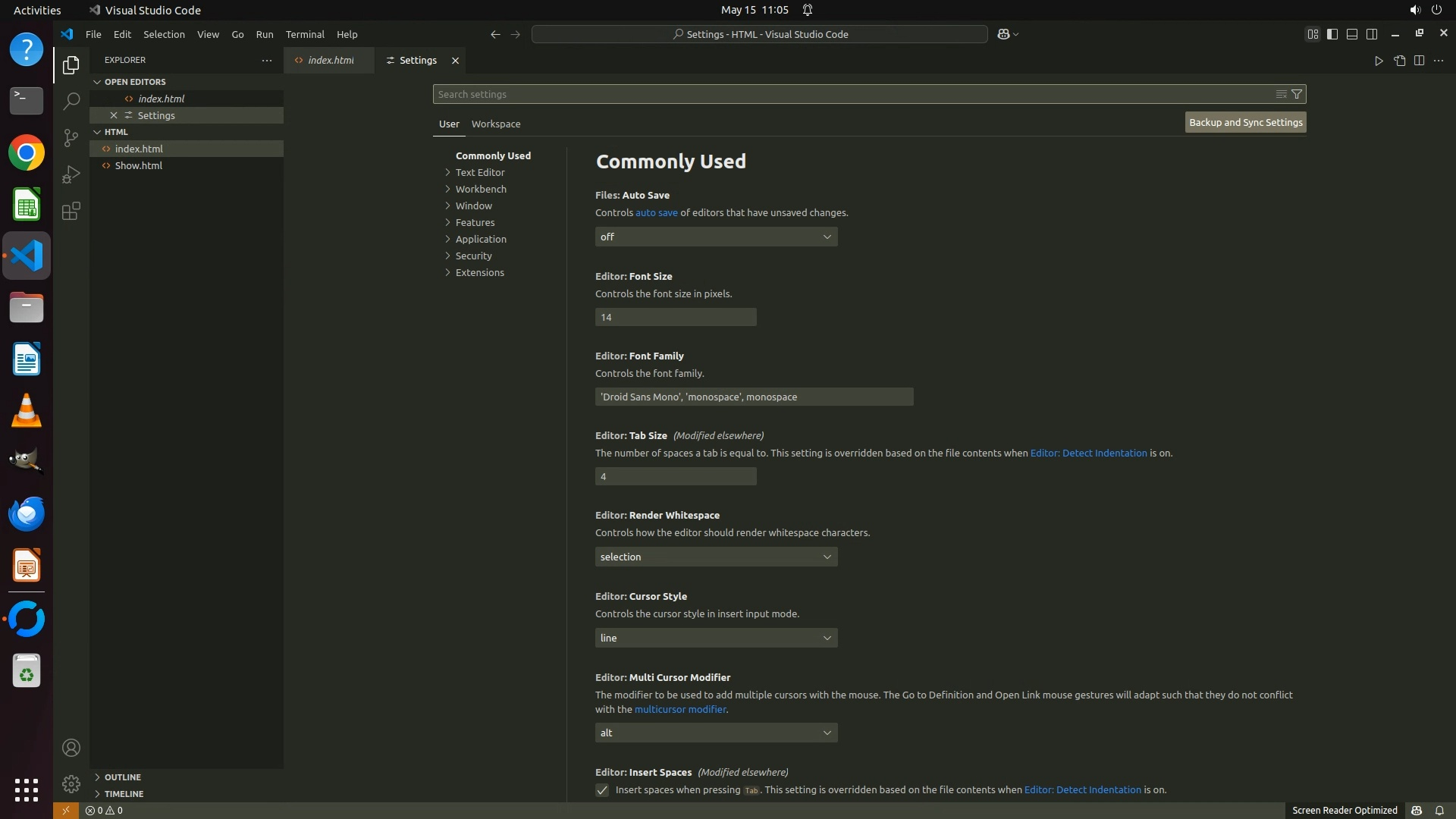Open the Cursor Style dropdown

click(x=716, y=638)
